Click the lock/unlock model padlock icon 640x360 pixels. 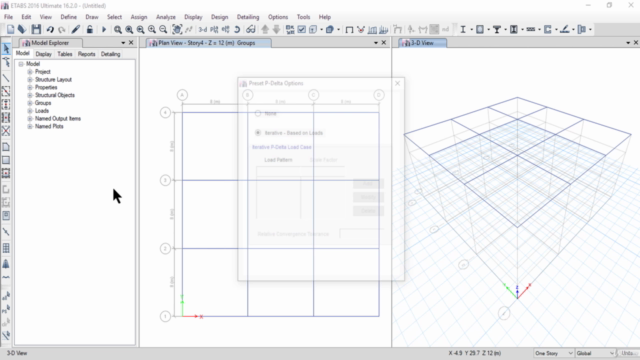click(x=89, y=29)
